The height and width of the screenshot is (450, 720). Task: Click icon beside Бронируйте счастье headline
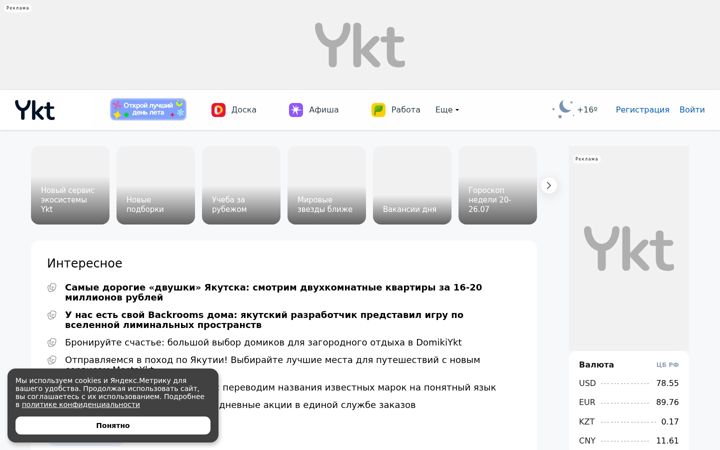52,343
